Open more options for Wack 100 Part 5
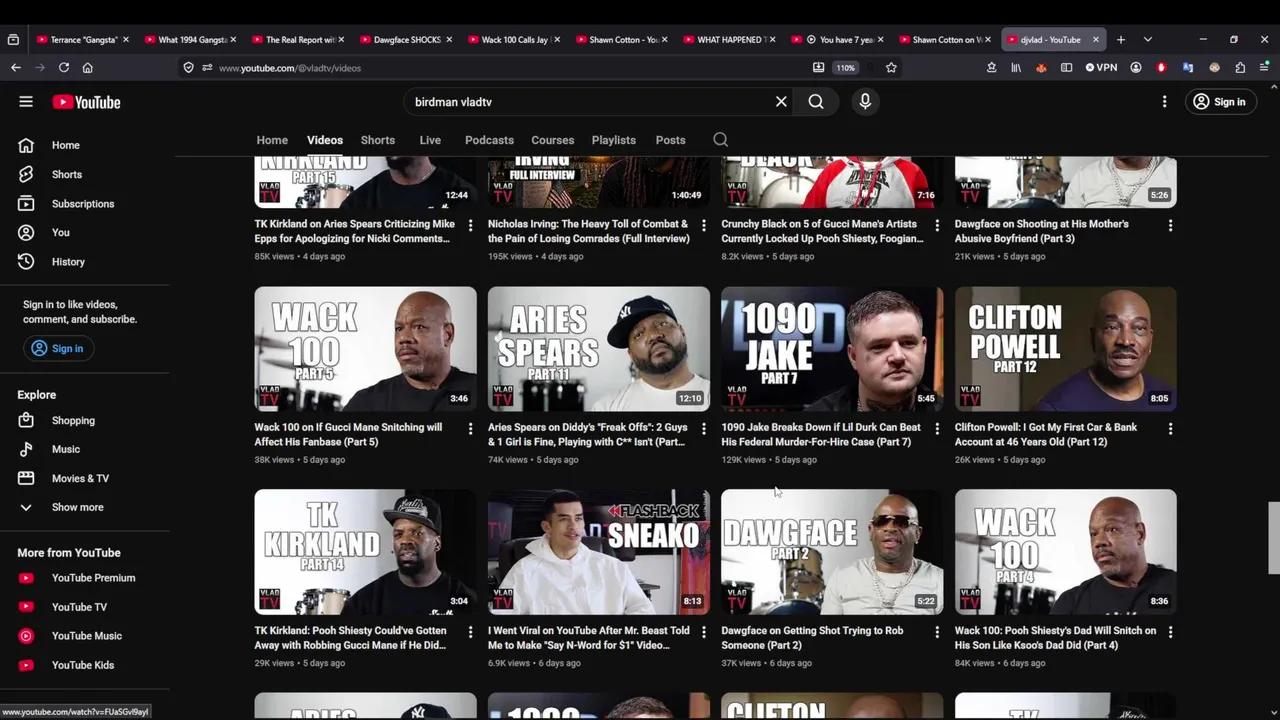Viewport: 1280px width, 720px height. [470, 428]
